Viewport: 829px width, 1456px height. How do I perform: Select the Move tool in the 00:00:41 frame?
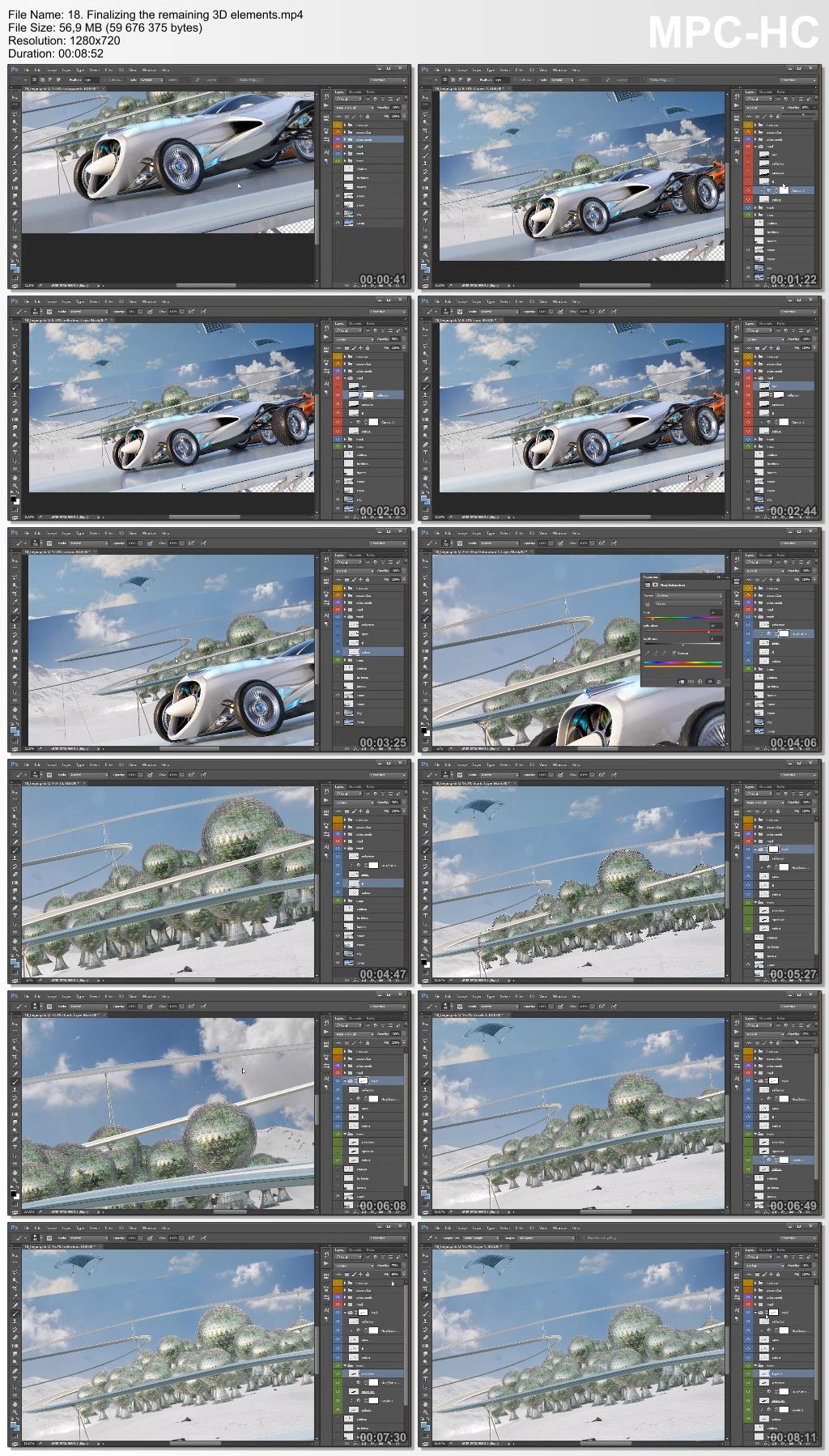tap(15, 97)
